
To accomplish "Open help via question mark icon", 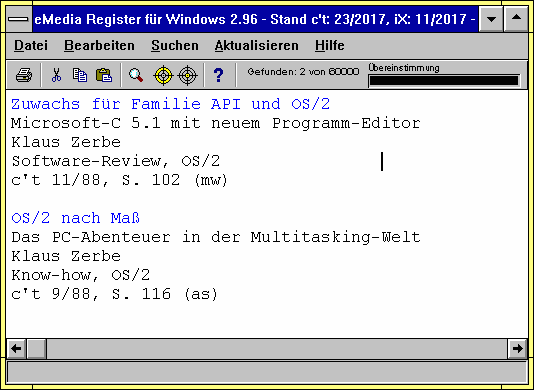I will (218, 75).
